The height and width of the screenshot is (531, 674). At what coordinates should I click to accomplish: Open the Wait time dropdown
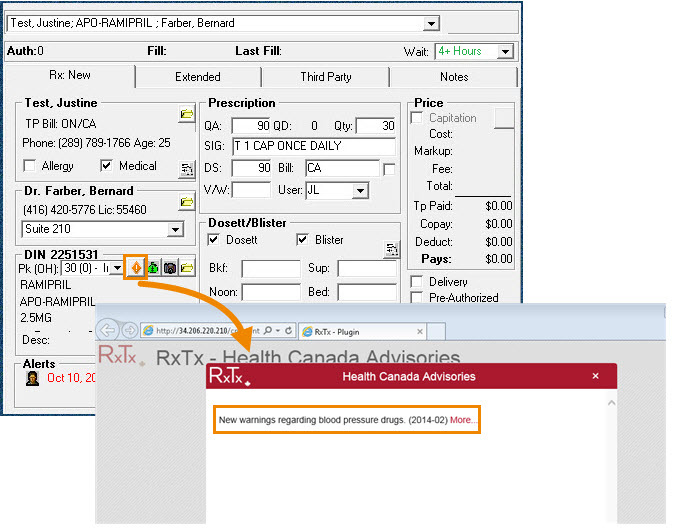(506, 52)
